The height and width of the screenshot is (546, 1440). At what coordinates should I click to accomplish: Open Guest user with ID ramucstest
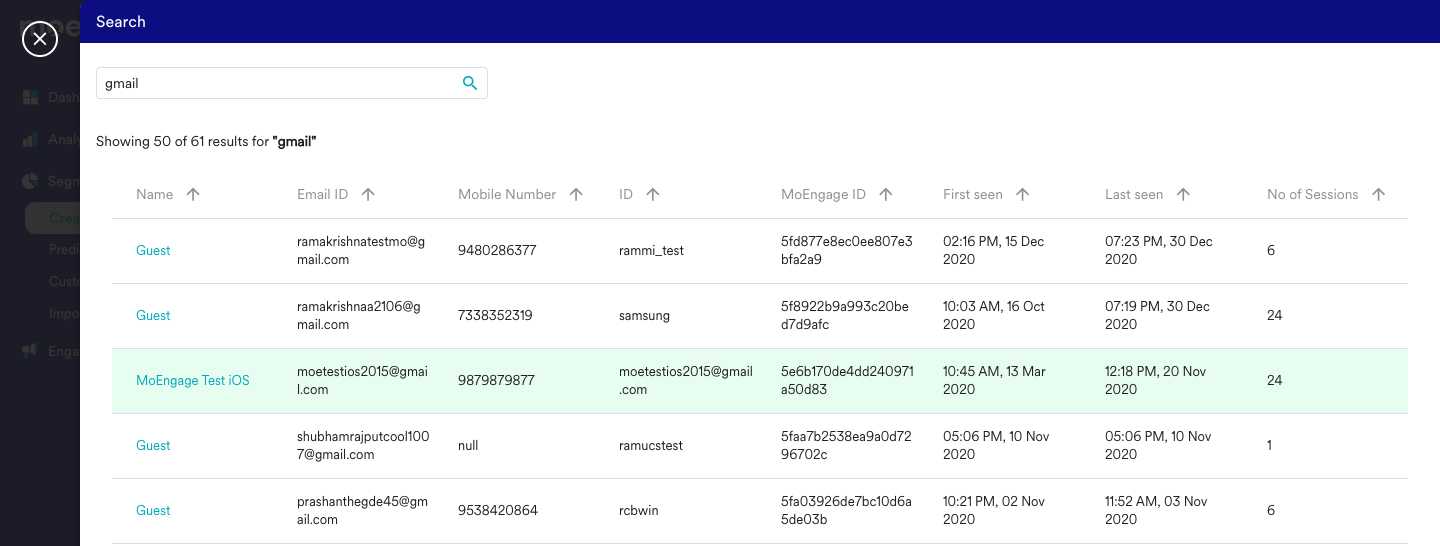[153, 446]
